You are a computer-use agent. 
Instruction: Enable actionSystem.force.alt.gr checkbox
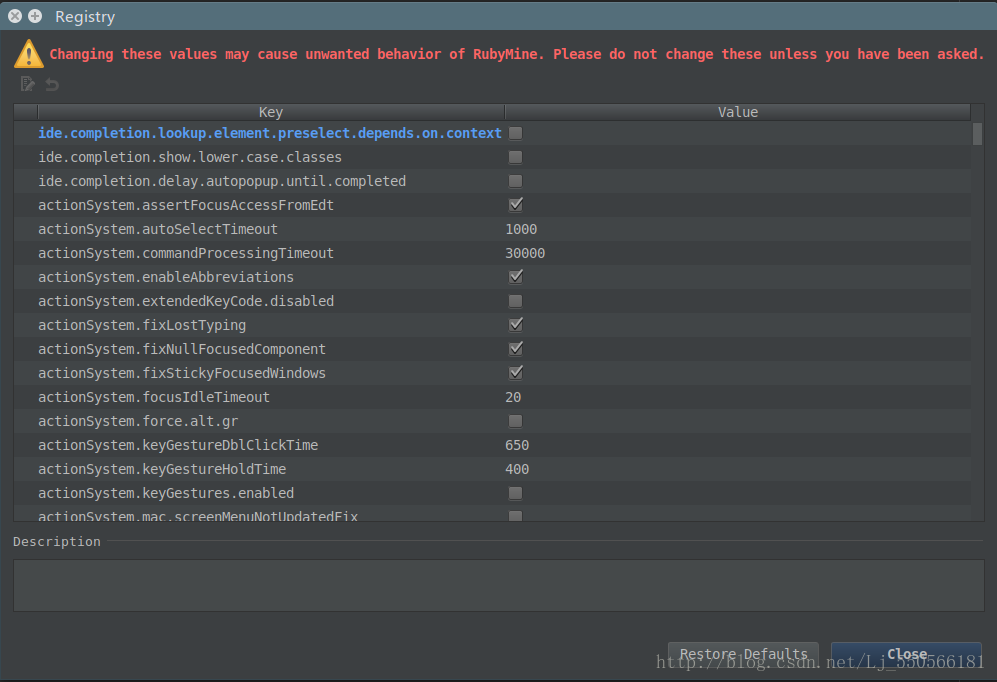(x=516, y=421)
